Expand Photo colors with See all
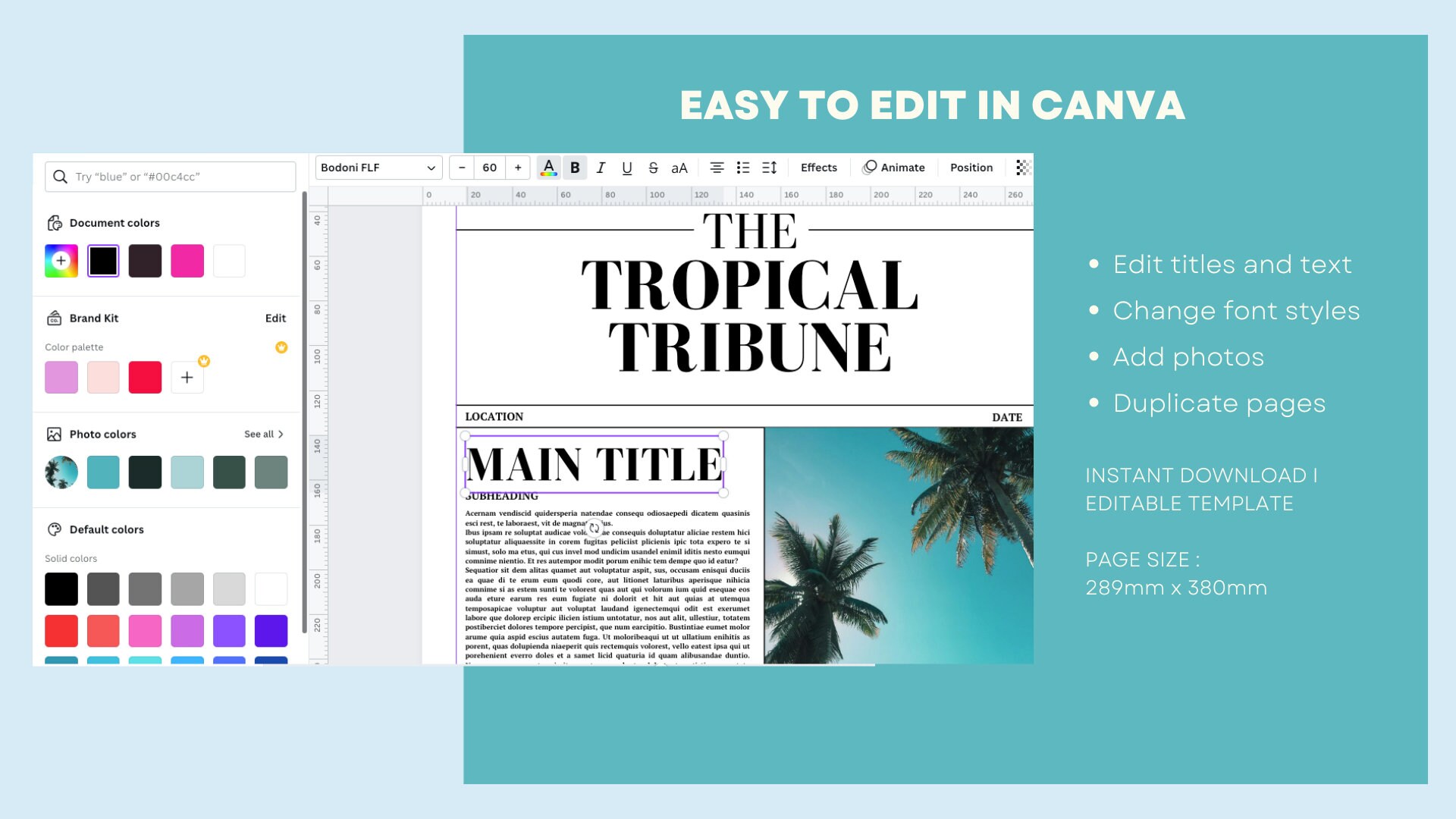The width and height of the screenshot is (1456, 819). pyautogui.click(x=263, y=434)
